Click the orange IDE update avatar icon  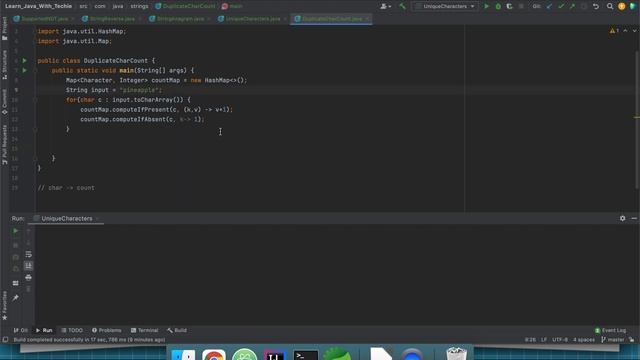point(621,6)
